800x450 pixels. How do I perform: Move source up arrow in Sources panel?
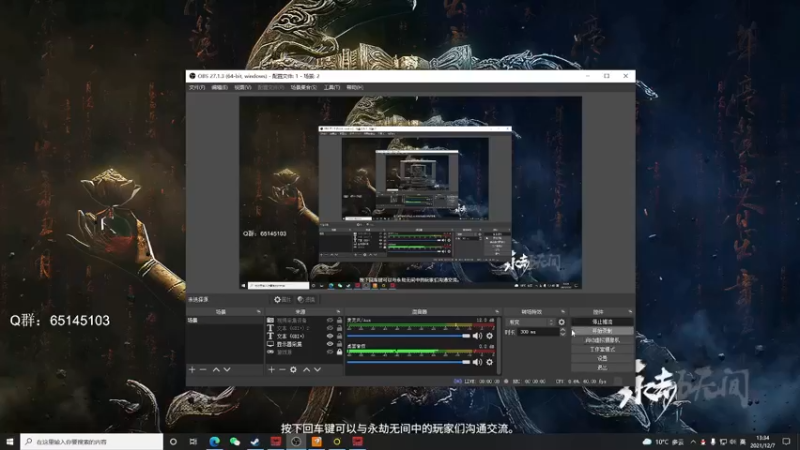(306, 369)
